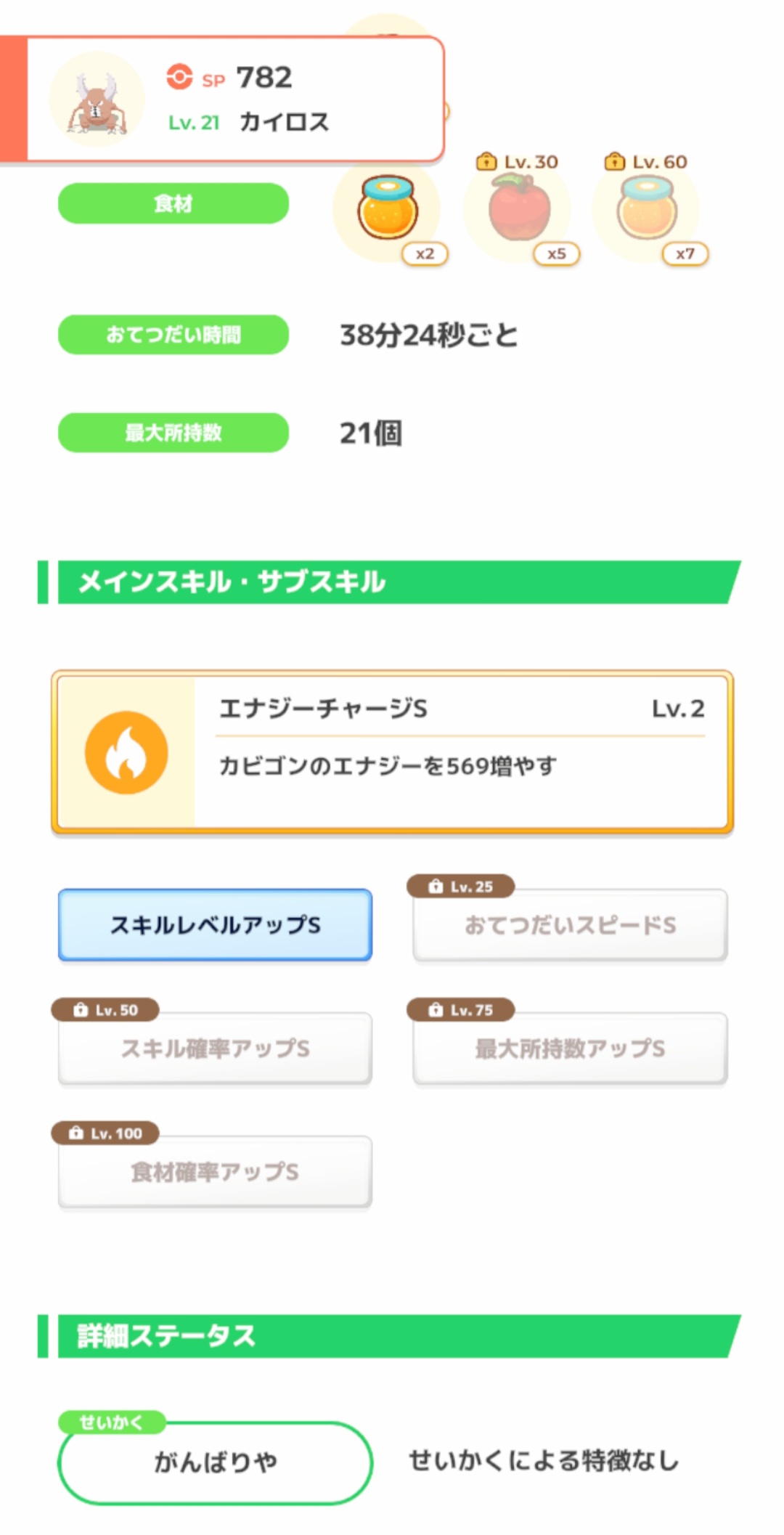Select the locked スキル確率アップS sub skill
784x1535 pixels.
[x=215, y=1049]
